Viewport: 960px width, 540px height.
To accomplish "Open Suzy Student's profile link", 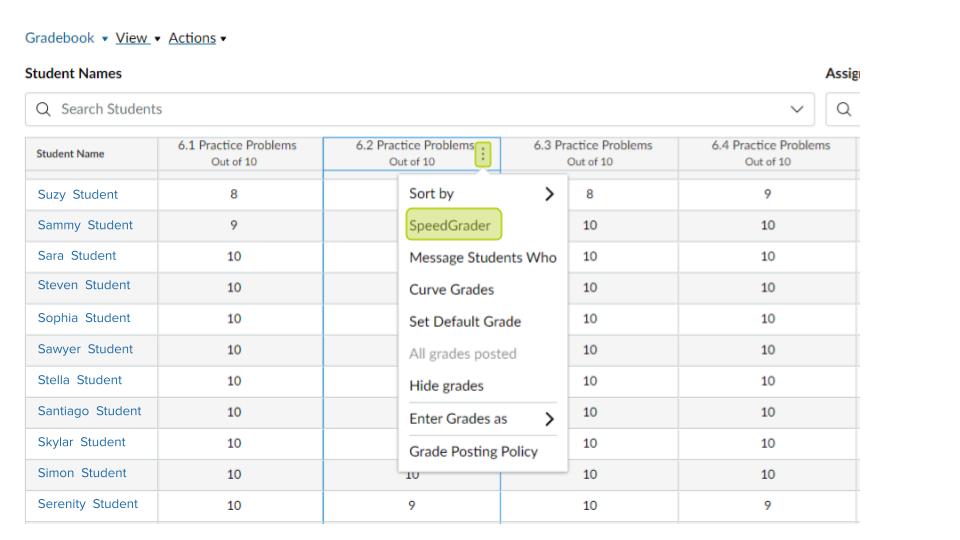I will coord(78,195).
